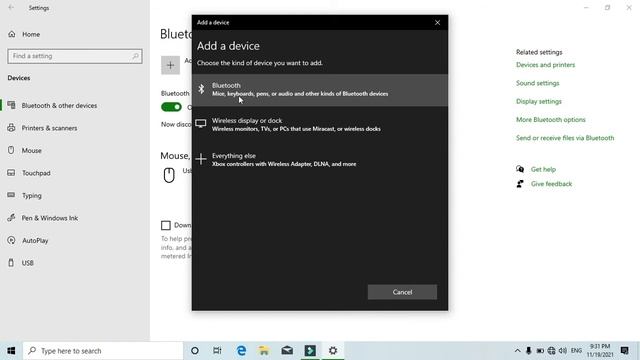Go back with the Settings back arrow
The height and width of the screenshot is (360, 640).
tap(11, 7)
